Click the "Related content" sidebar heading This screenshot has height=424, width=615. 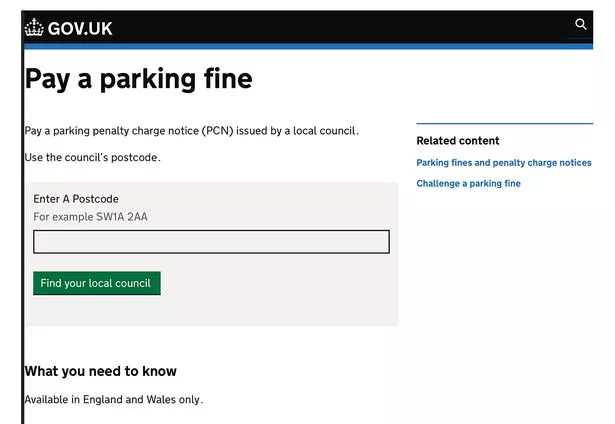point(457,141)
